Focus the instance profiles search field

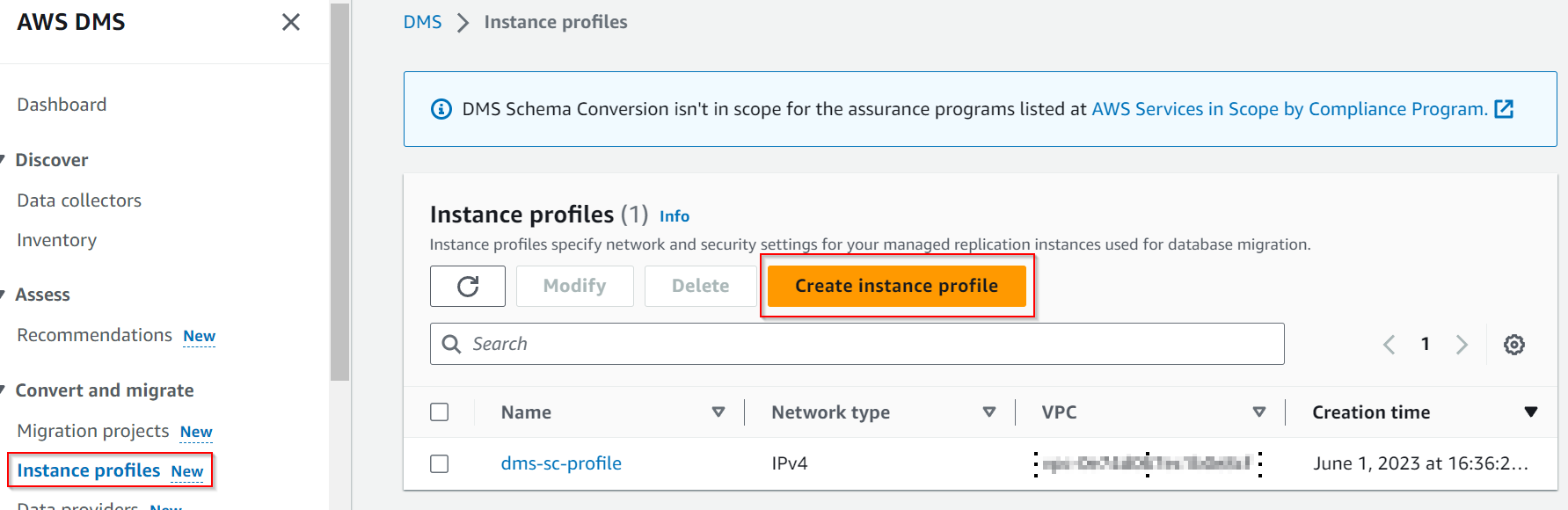pos(871,344)
